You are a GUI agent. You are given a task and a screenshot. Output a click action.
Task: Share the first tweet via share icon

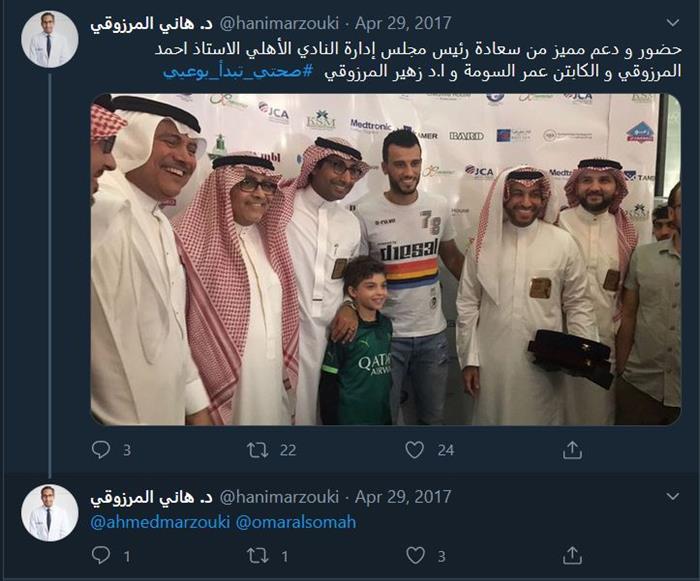(572, 450)
